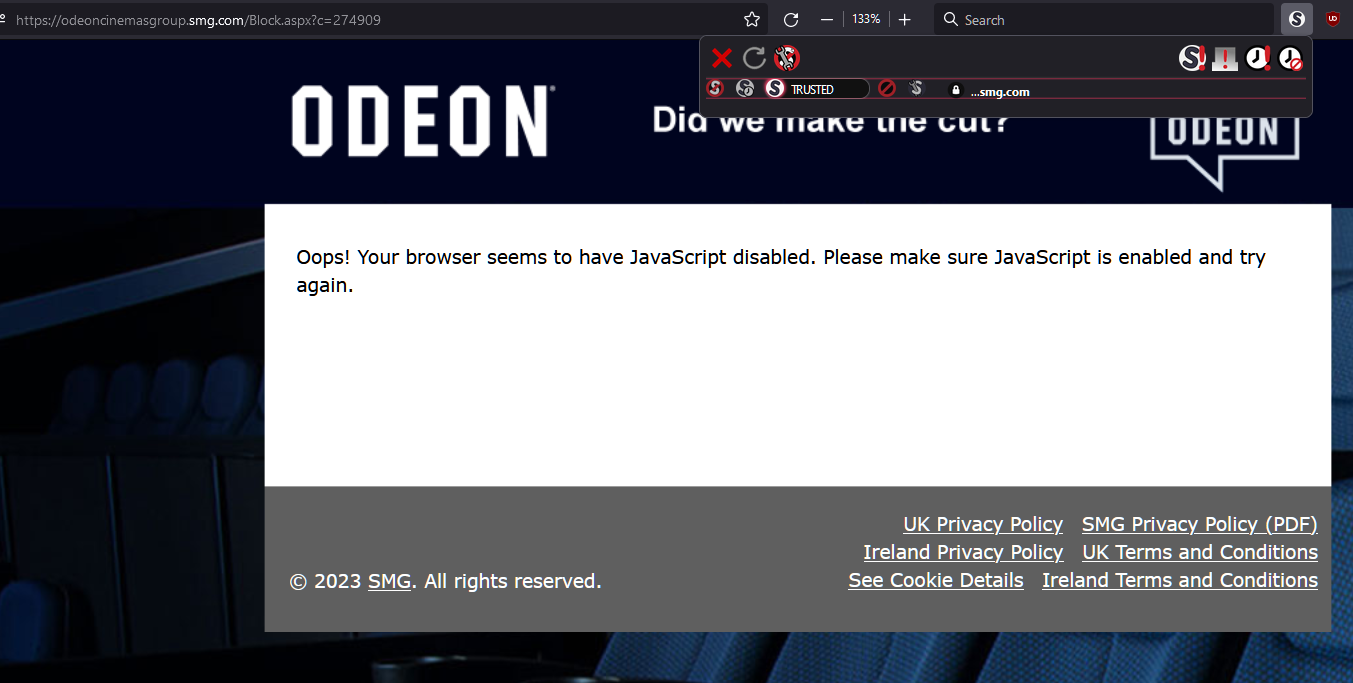The height and width of the screenshot is (683, 1353).
Task: Click the 'Did we make the cut?' heading
Action: click(830, 122)
